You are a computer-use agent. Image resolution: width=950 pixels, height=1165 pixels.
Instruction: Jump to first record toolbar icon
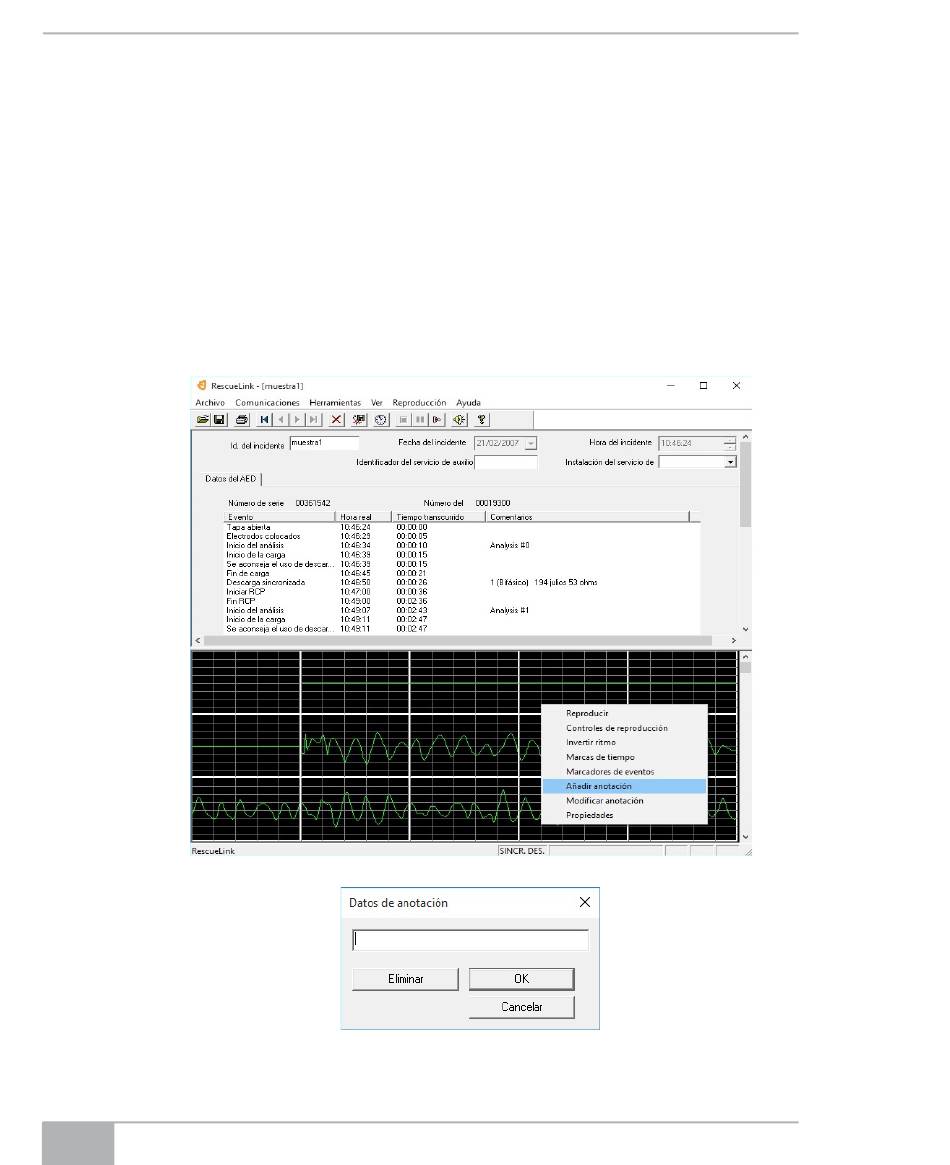coord(264,420)
